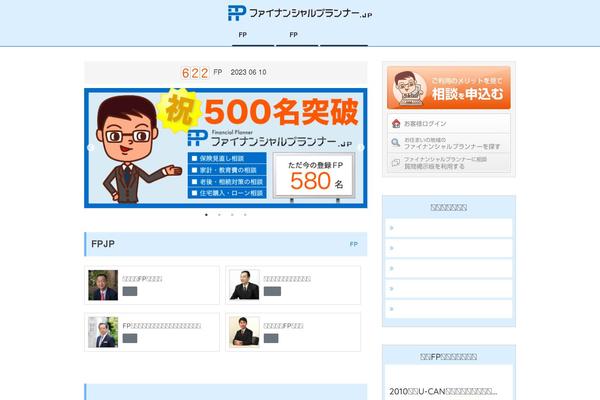Open the 2010年 U-CAN headline link

pos(443,392)
